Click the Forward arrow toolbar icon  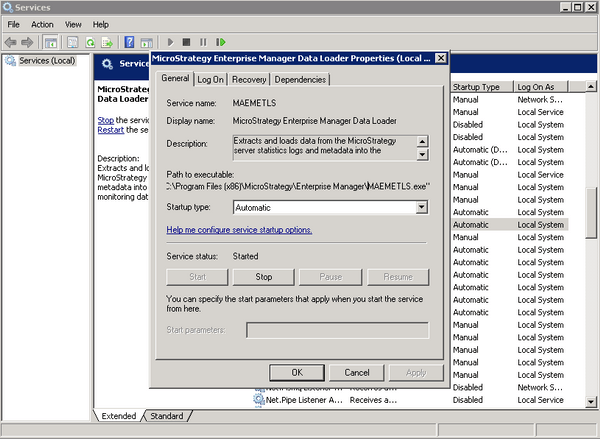coord(27,42)
